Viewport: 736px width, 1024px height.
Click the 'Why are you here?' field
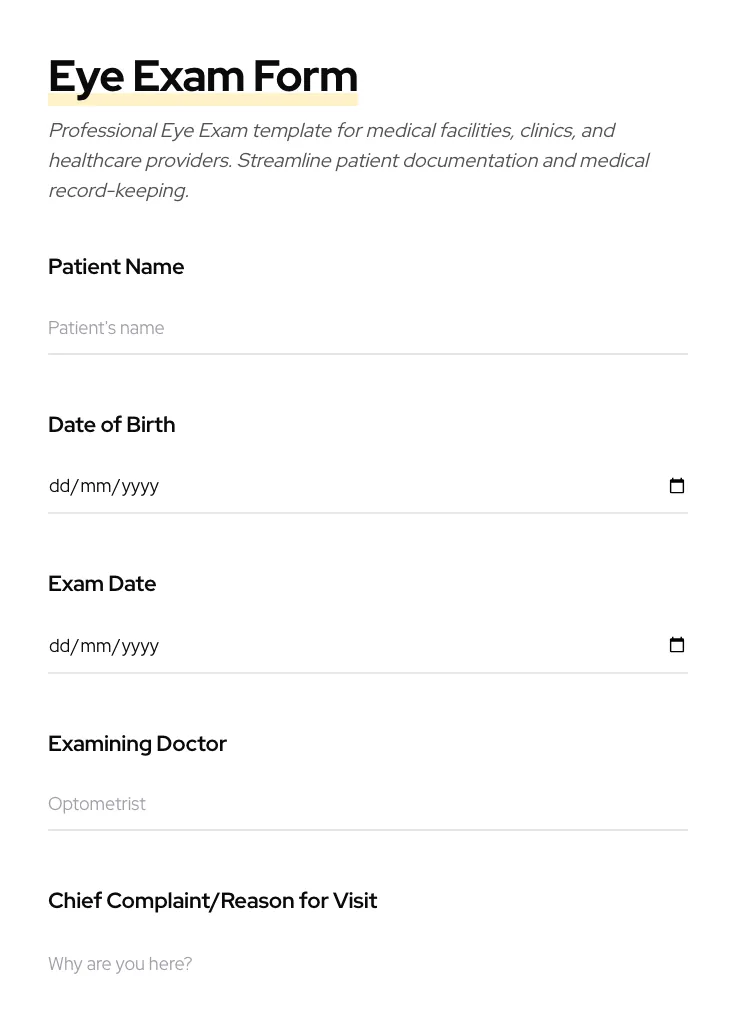[367, 964]
